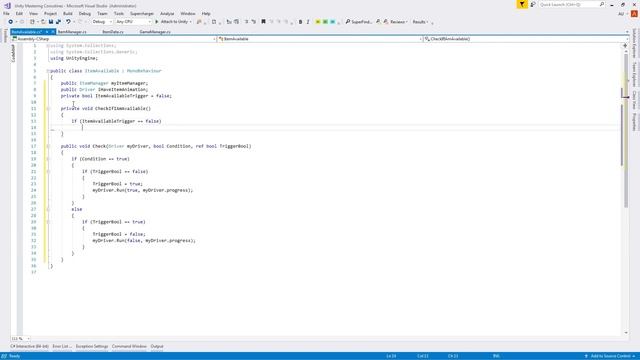The width and height of the screenshot is (640, 360).
Task: Open the Window menu
Action: [188, 13]
